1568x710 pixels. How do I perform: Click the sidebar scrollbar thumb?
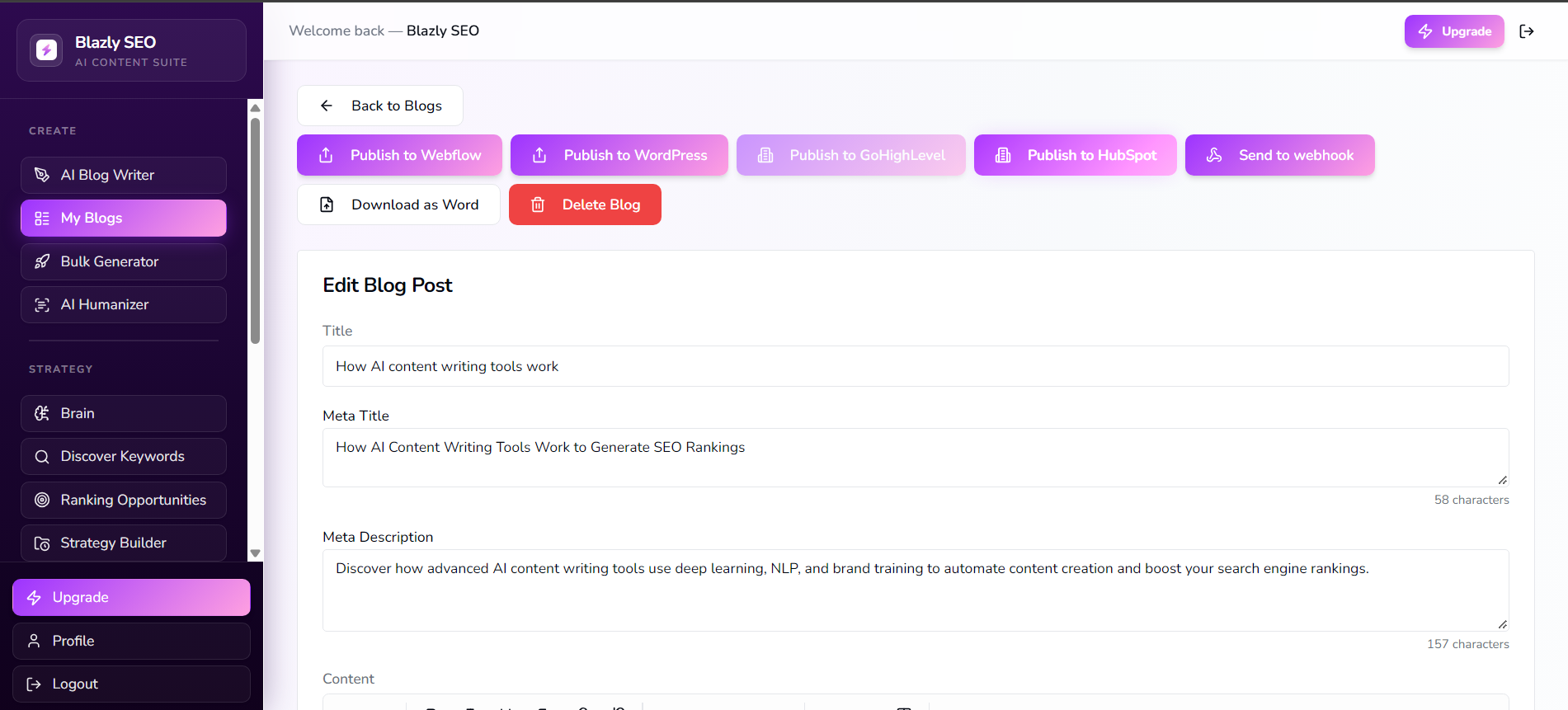pos(256,230)
